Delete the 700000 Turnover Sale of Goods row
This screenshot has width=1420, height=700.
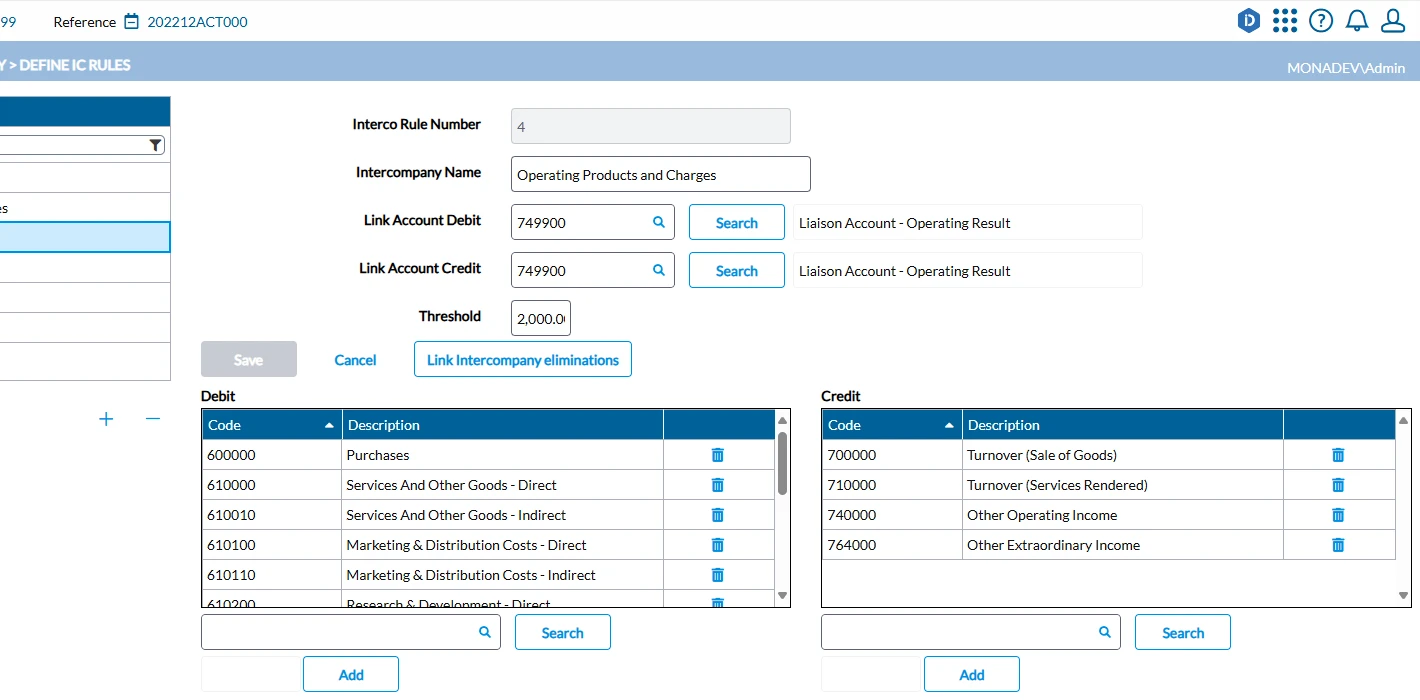click(x=1338, y=455)
